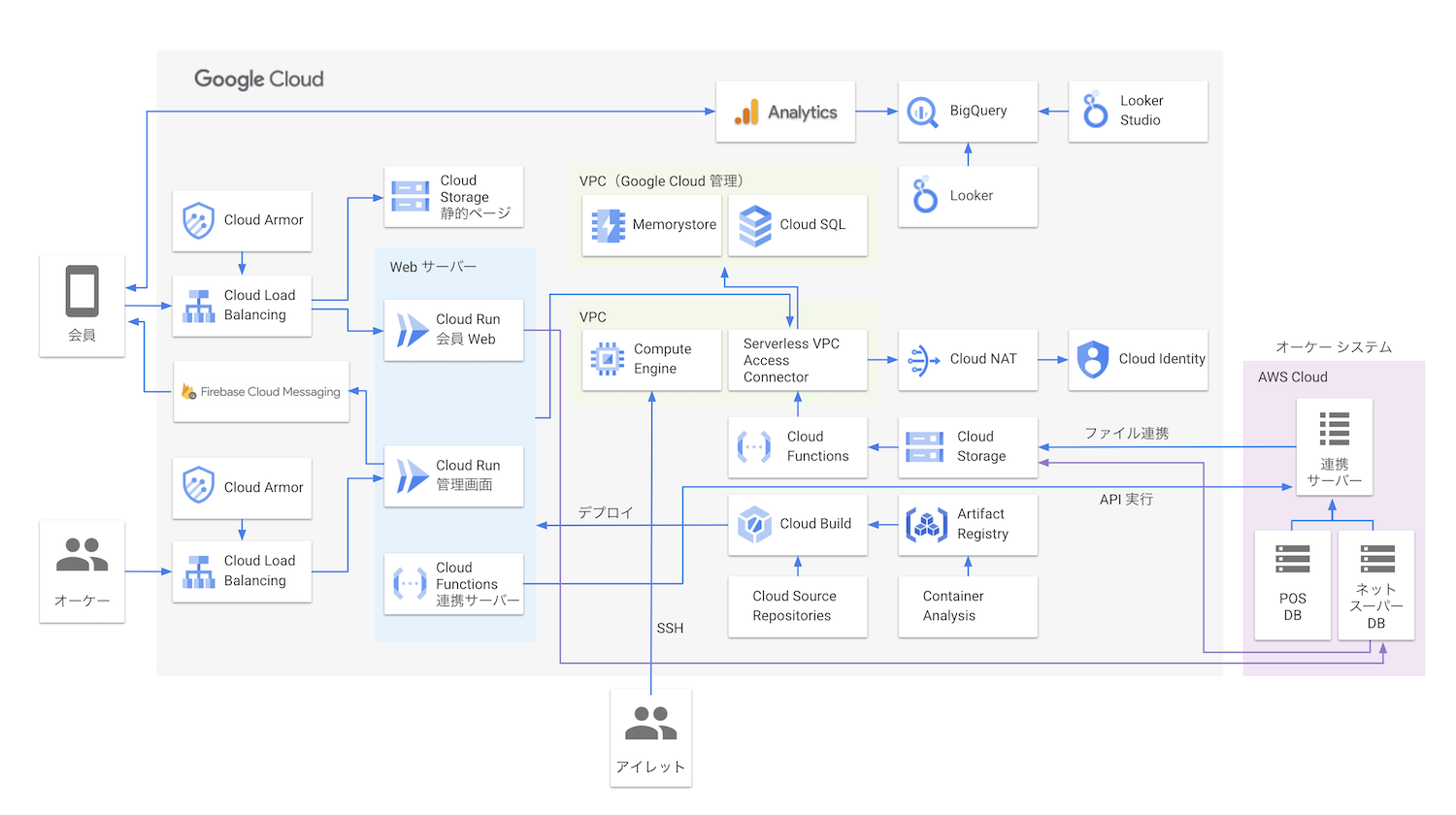Screen dimensions: 1456x815
Task: Click the SSH label
Action: pyautogui.click(x=670, y=629)
